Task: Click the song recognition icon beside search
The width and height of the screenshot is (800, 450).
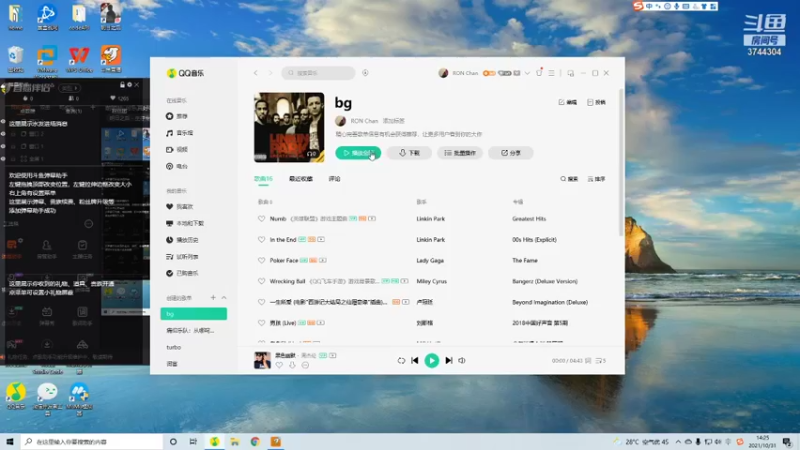Action: [x=365, y=73]
